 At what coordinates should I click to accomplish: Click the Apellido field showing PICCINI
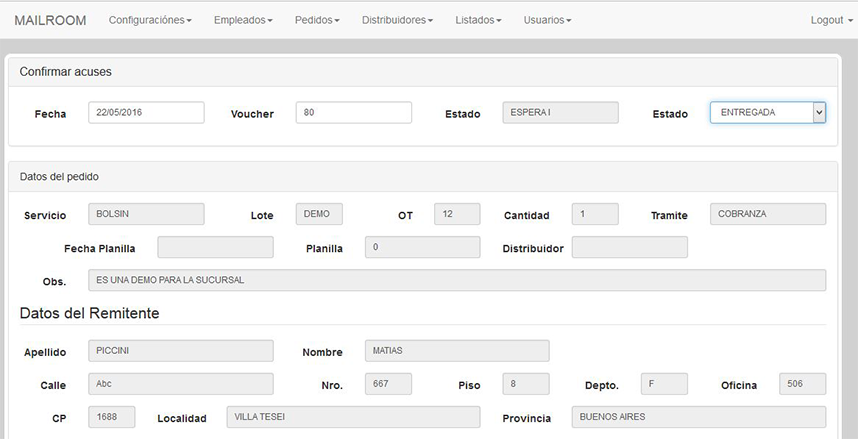[180, 351]
